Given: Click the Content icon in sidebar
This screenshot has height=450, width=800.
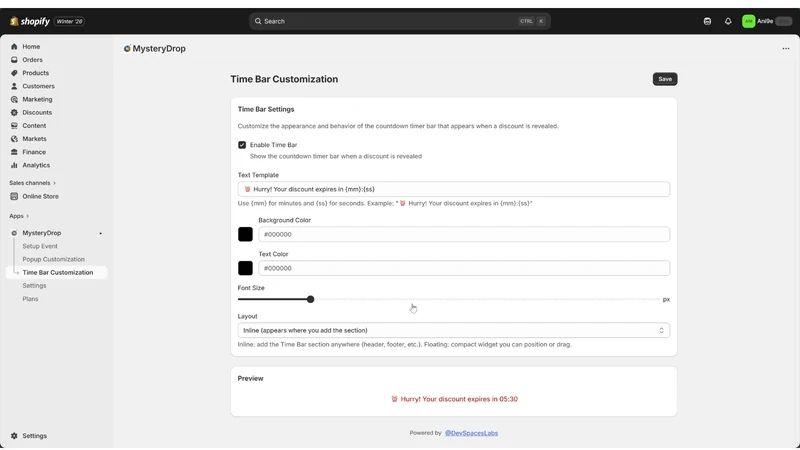Looking at the screenshot, I should click(14, 126).
